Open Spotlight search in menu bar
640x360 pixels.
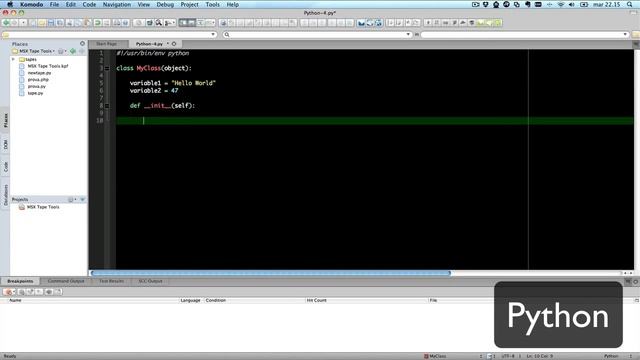coord(629,4)
